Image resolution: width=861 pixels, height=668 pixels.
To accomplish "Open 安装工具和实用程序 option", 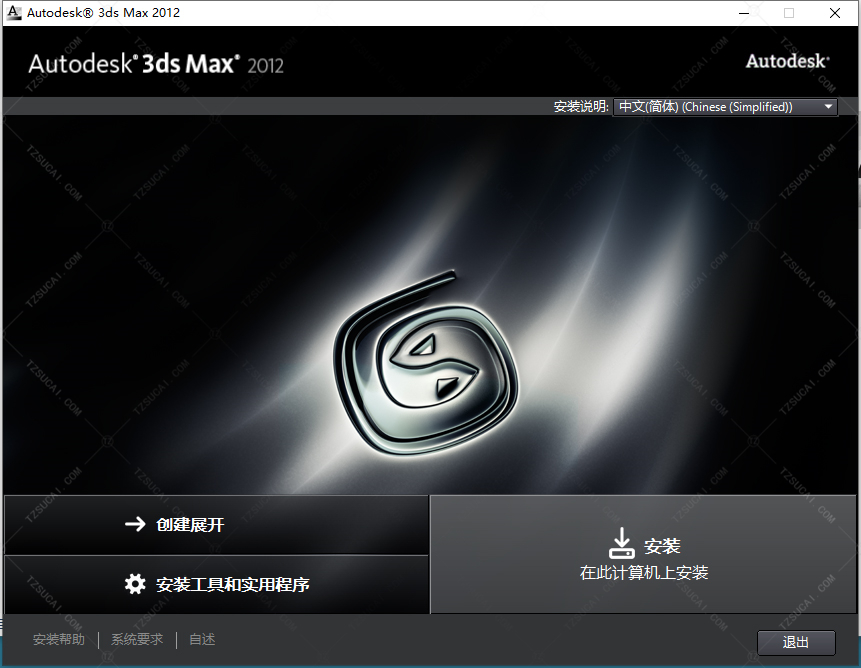I will tap(216, 584).
